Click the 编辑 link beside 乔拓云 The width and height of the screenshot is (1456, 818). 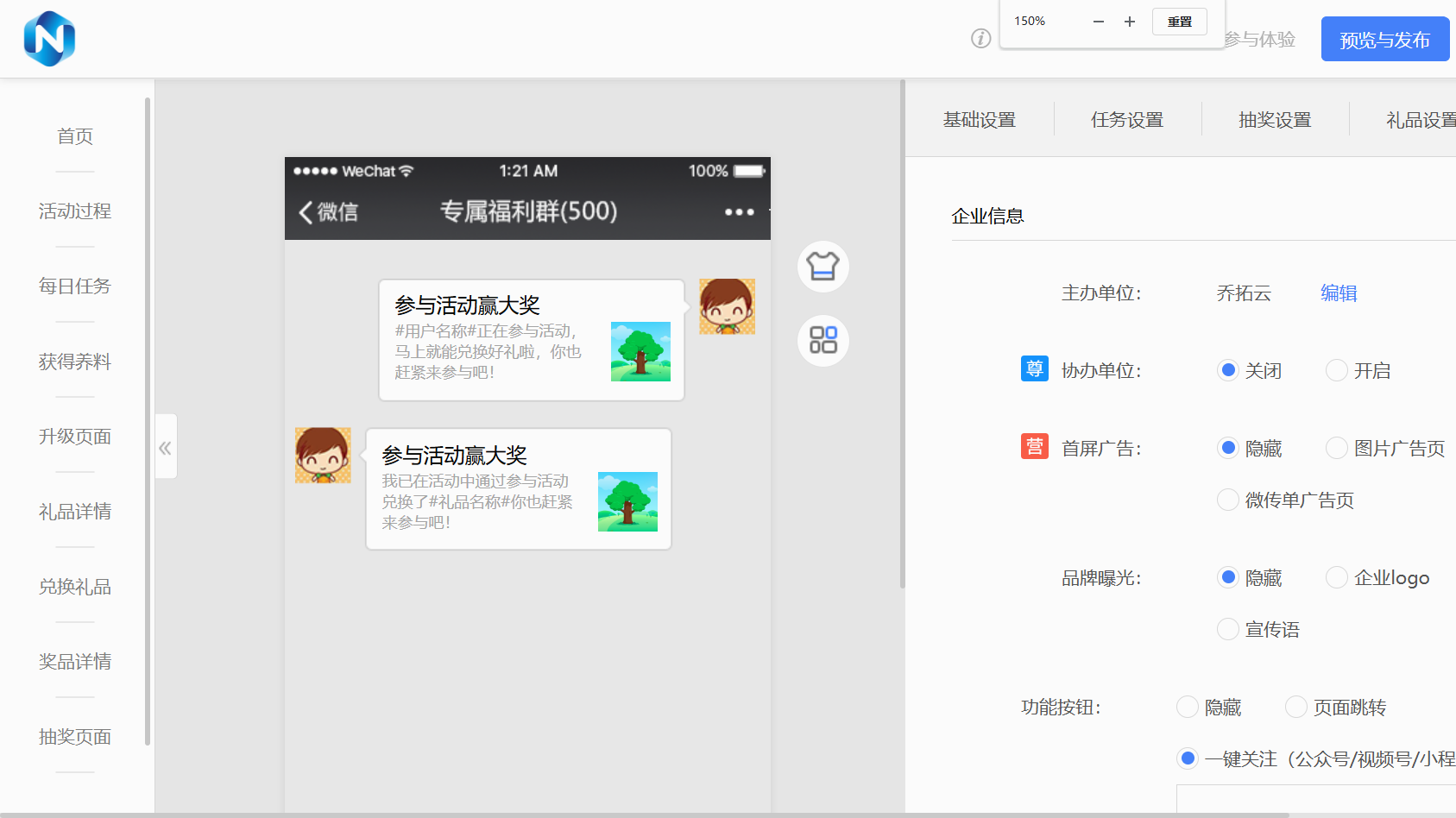(x=1338, y=293)
